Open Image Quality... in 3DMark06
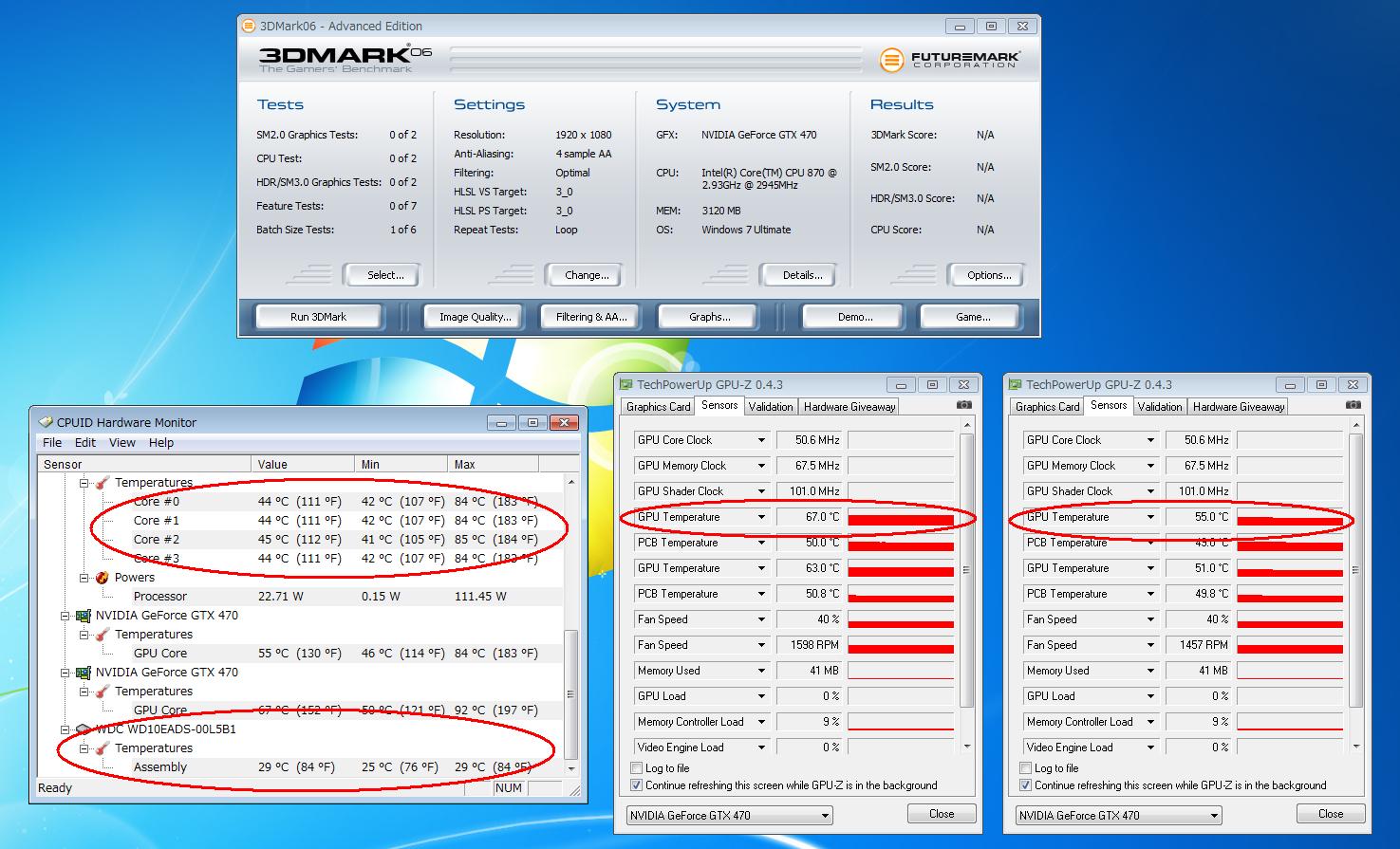1400x849 pixels. coord(475,317)
